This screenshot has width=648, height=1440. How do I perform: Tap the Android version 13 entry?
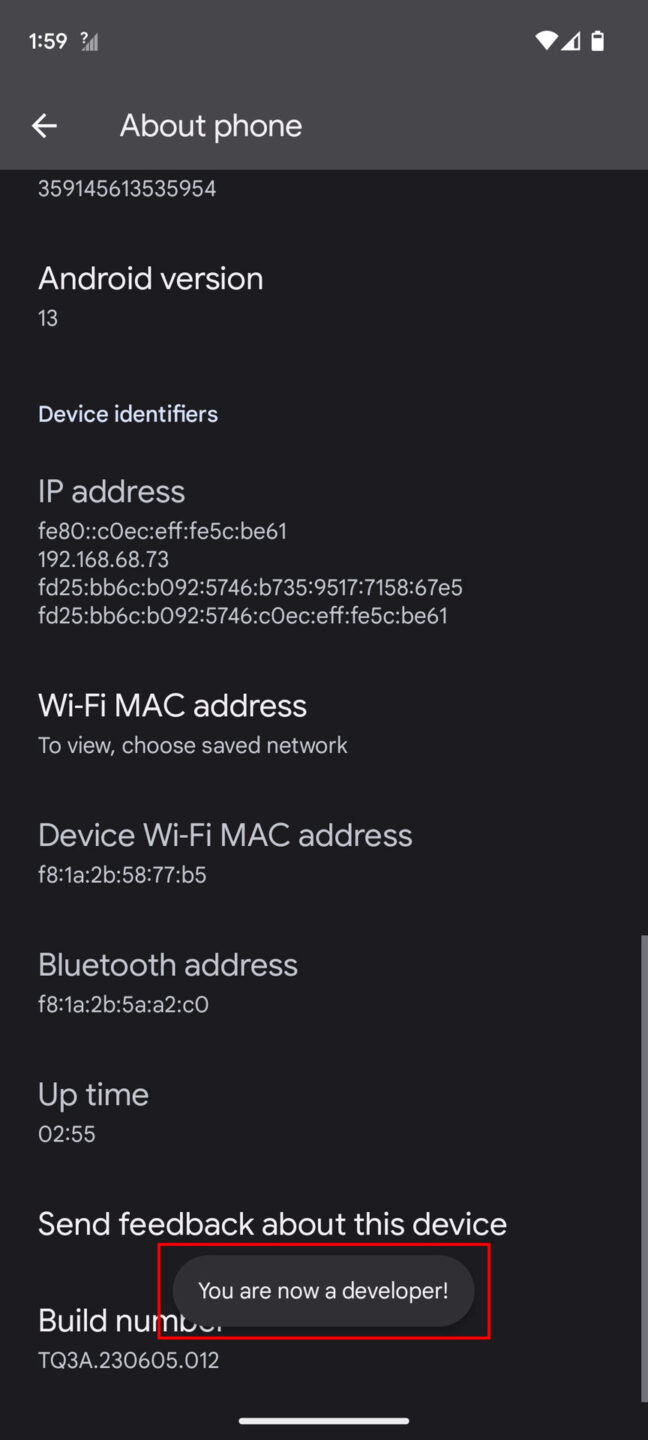point(150,295)
